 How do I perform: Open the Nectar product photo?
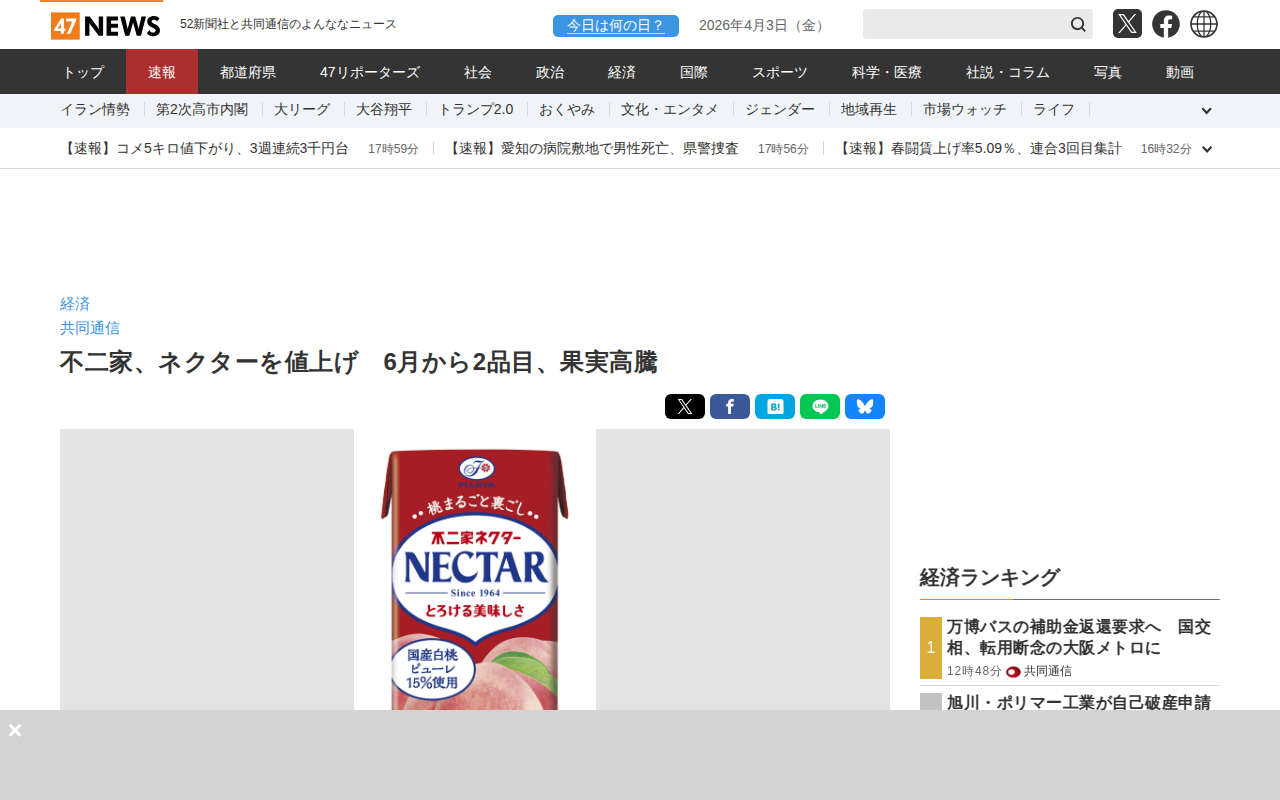pos(475,570)
